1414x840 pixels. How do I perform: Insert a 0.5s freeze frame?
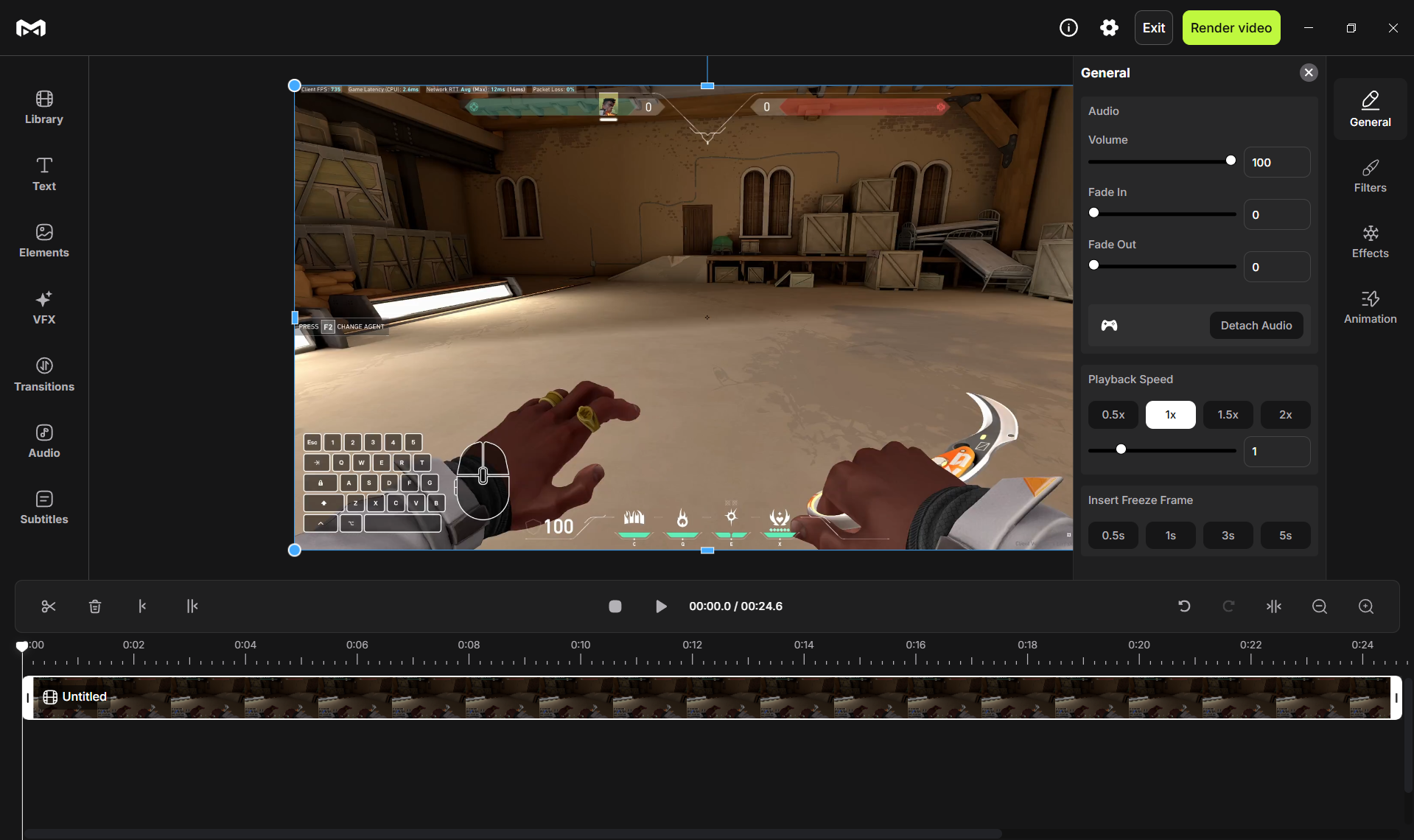pyautogui.click(x=1113, y=536)
